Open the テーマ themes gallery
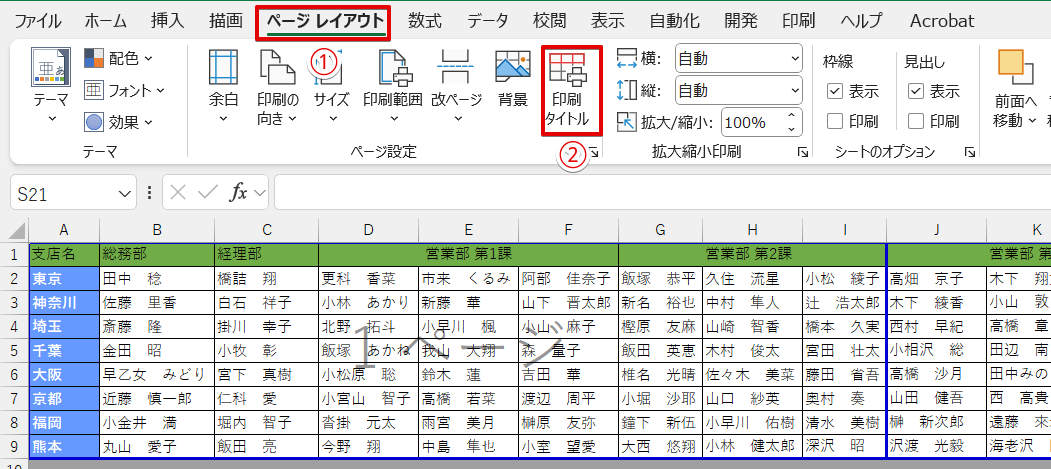 click(51, 87)
